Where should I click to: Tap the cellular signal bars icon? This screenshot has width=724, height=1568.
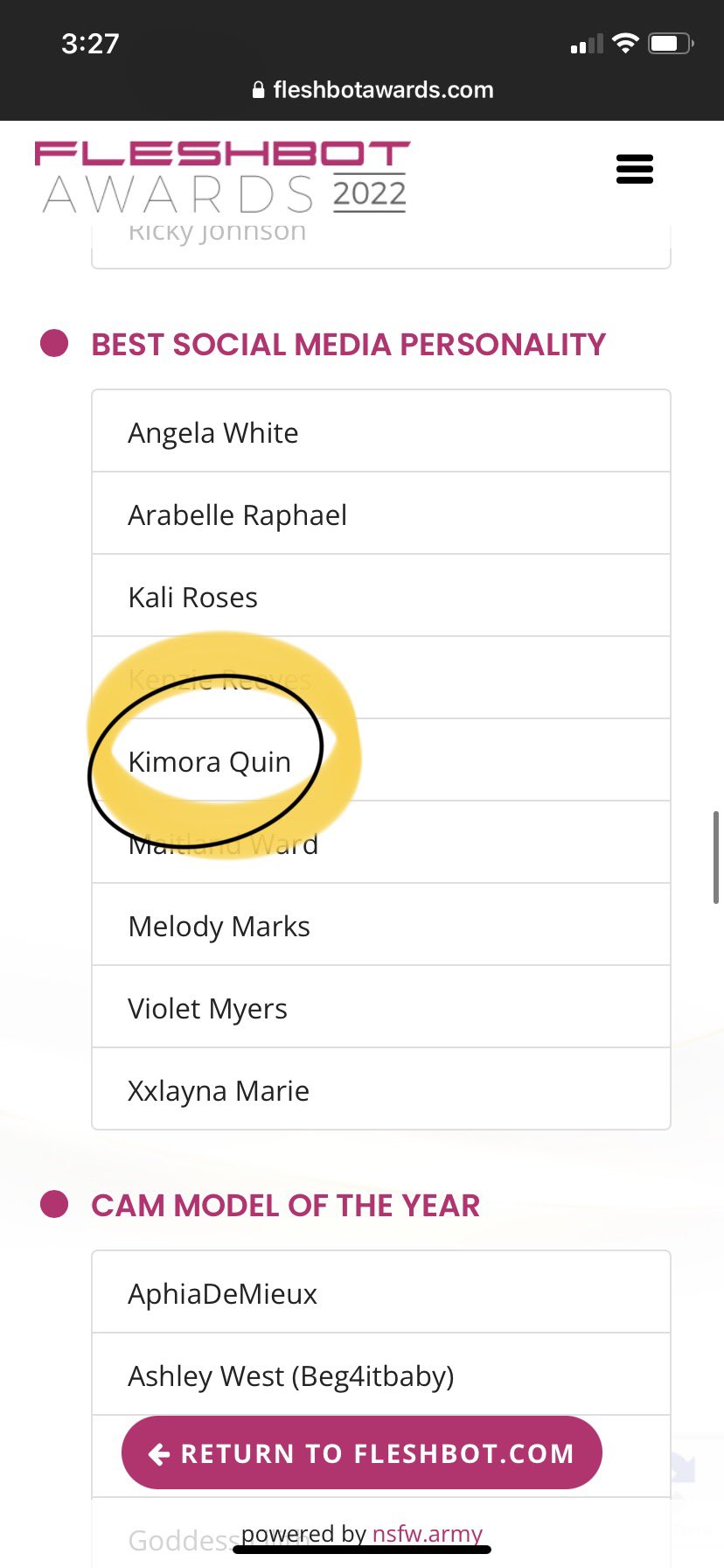coord(587,44)
